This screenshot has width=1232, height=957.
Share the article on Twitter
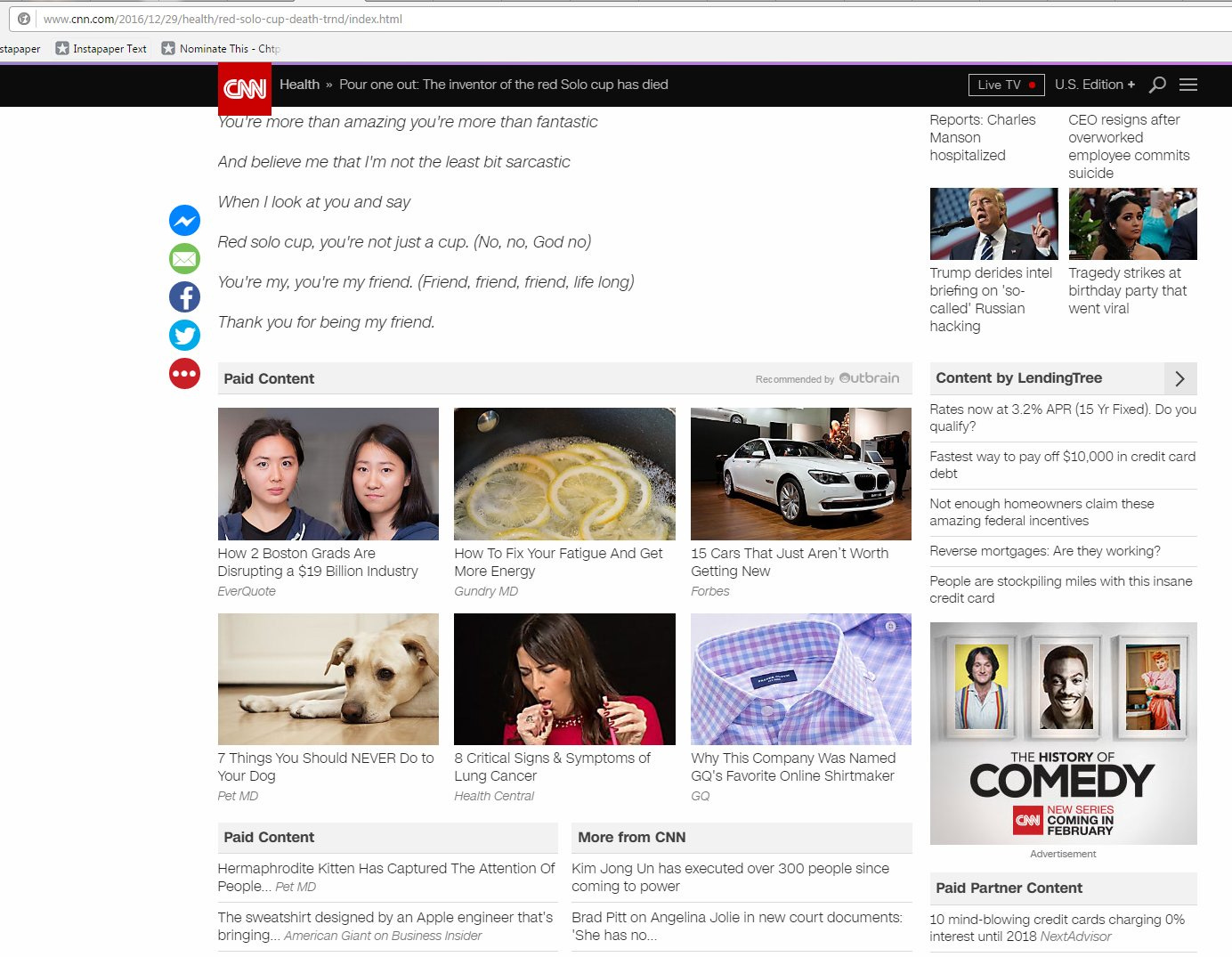point(184,336)
